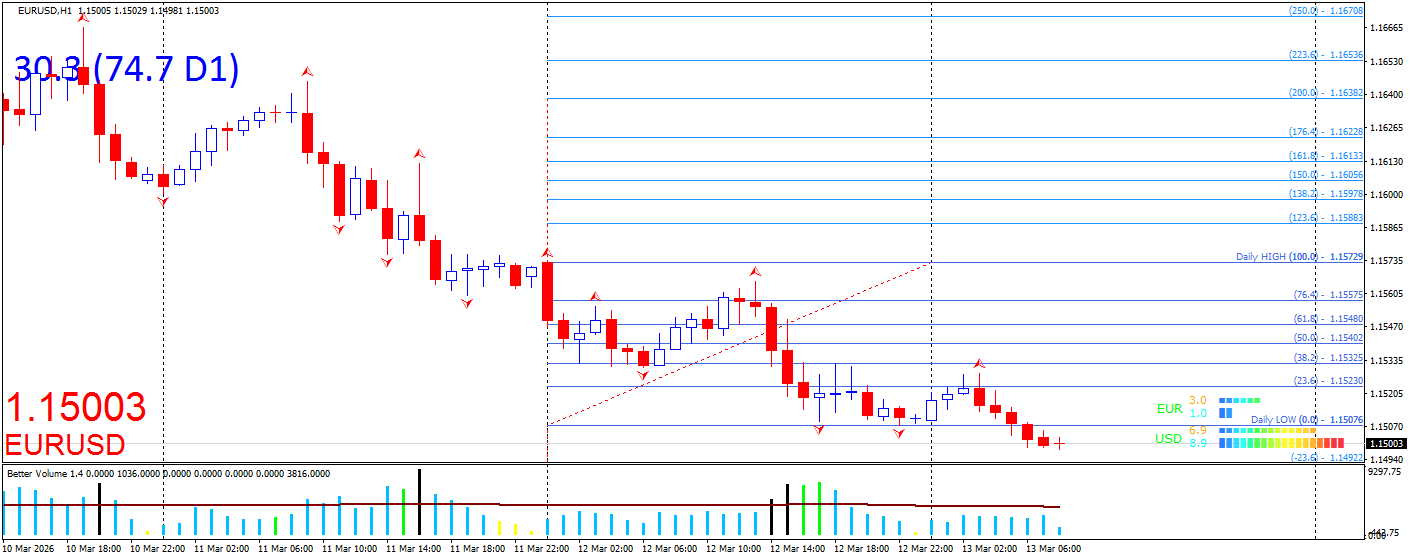Click the "(-23.6) - 1.14922" Fibonacci label
Image resolution: width=1410 pixels, height=560 pixels.
tap(1326, 457)
